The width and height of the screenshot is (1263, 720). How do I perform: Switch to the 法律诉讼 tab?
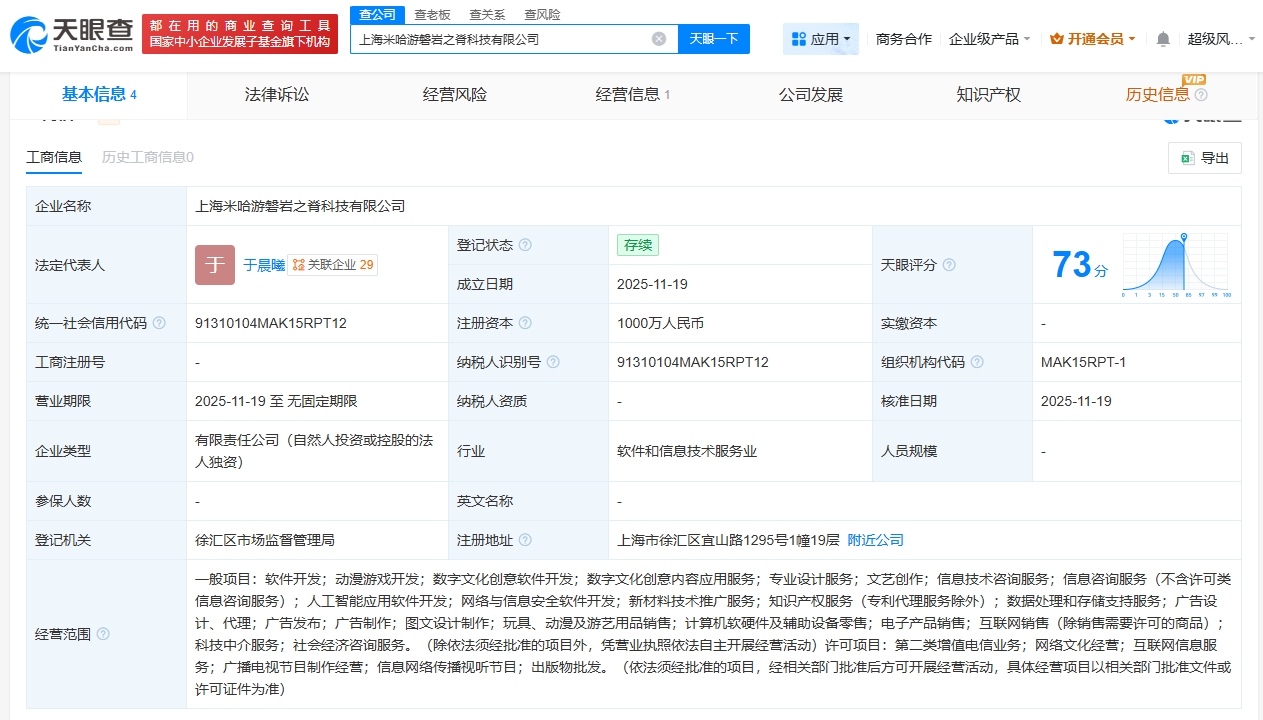pos(277,95)
